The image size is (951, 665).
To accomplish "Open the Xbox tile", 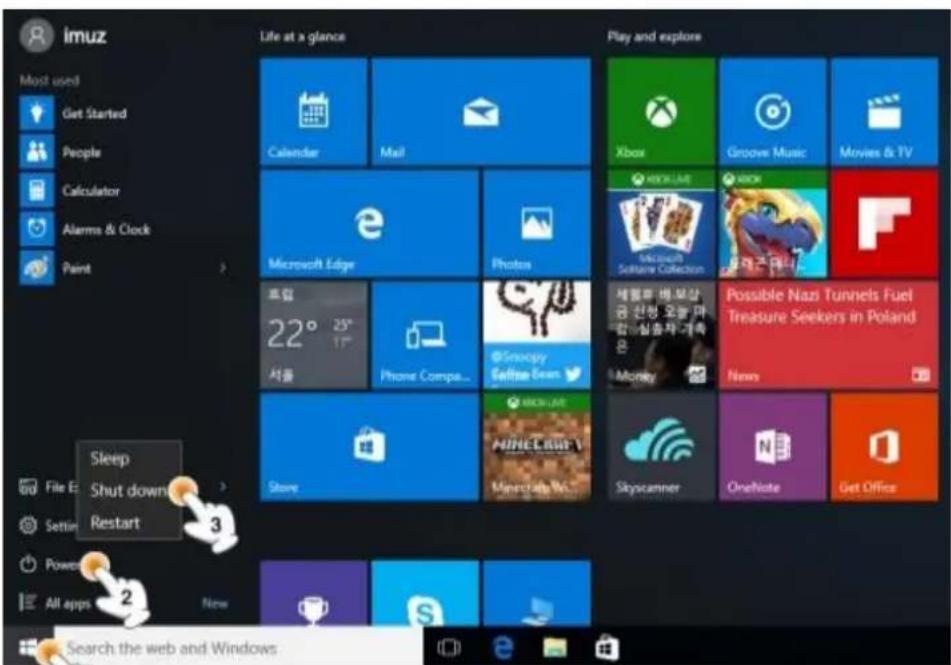I will (661, 111).
